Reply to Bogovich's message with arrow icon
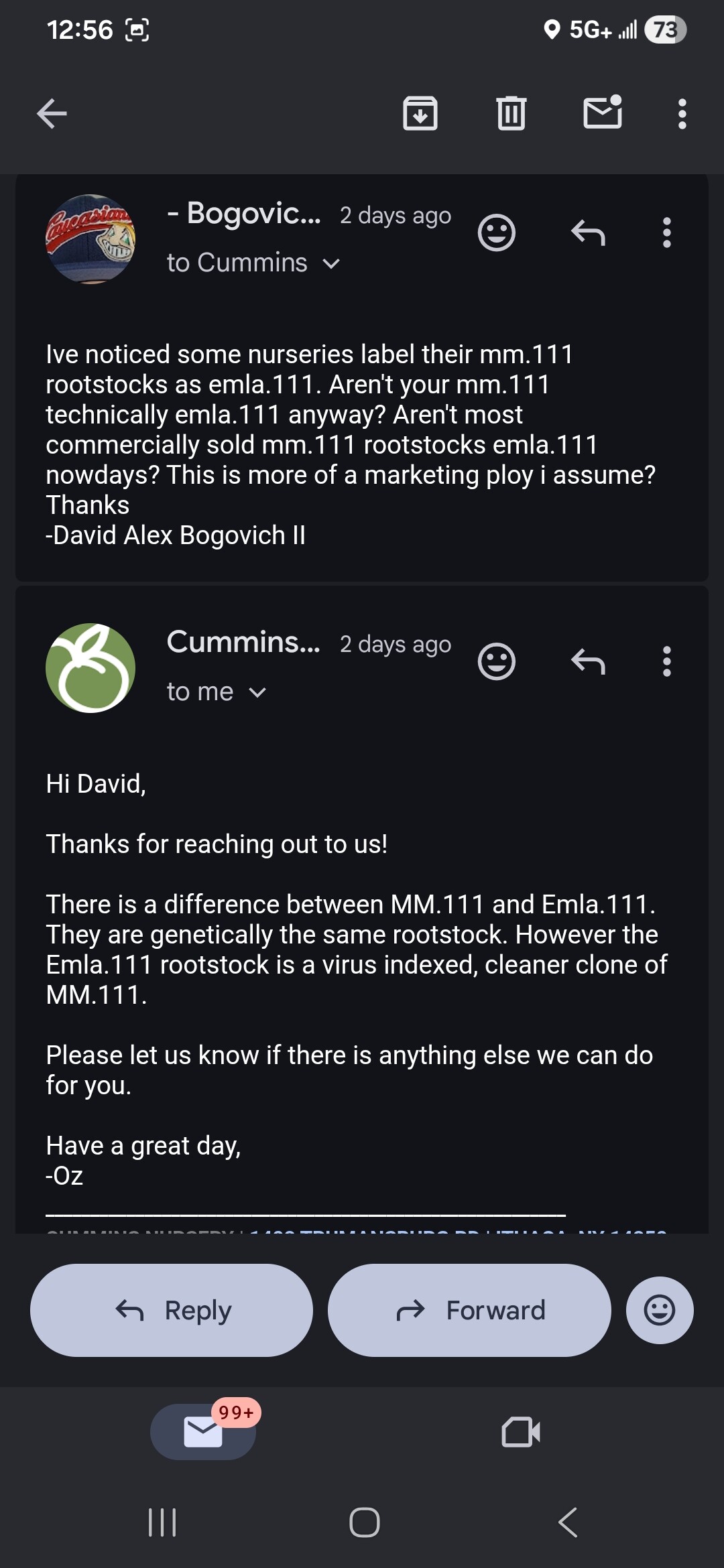724x1568 pixels. coord(588,233)
